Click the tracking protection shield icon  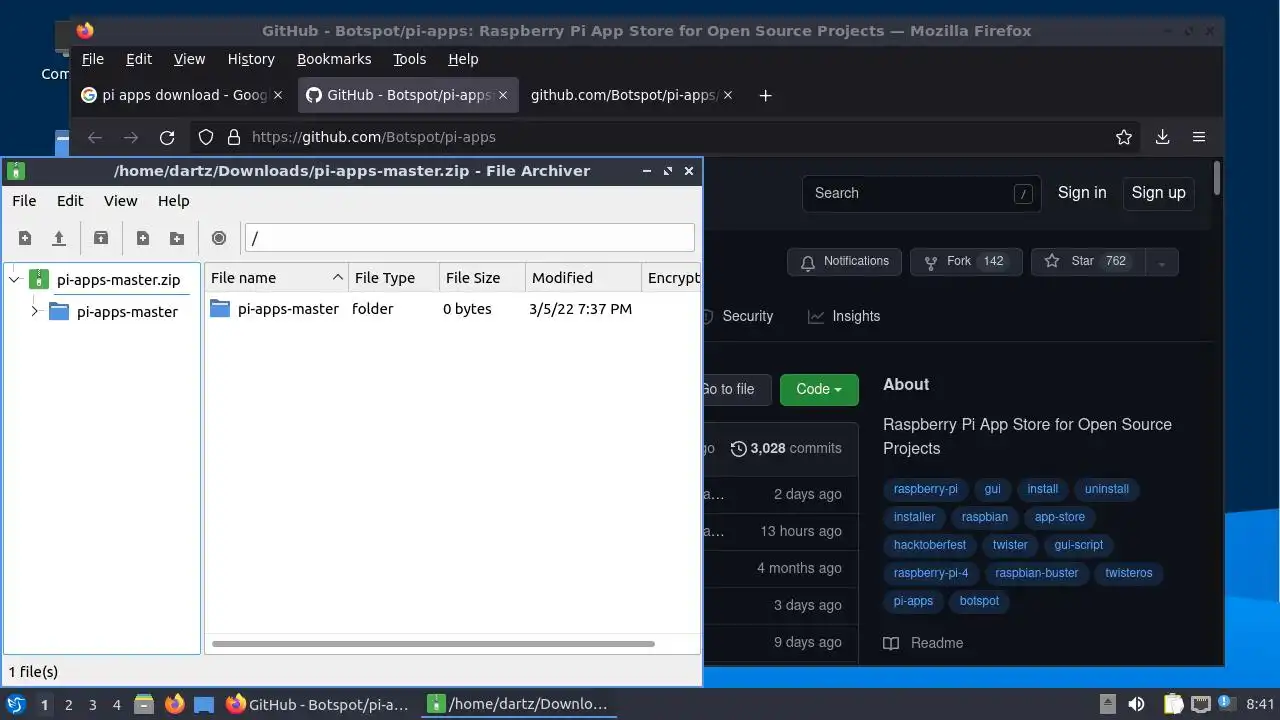(206, 137)
